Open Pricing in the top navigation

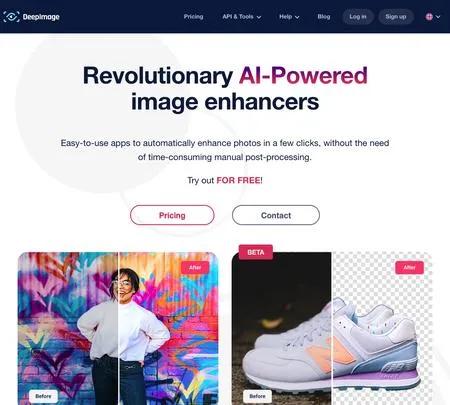click(193, 17)
